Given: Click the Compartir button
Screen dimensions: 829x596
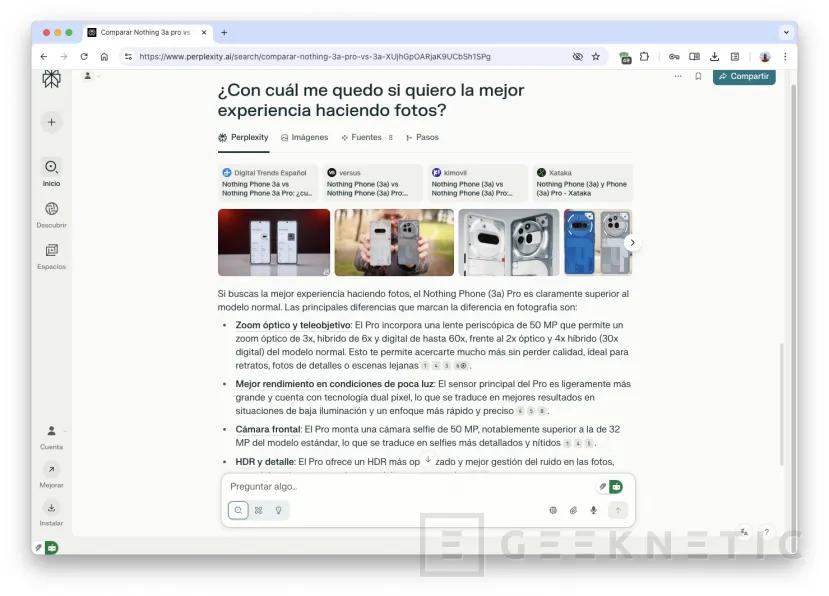Looking at the screenshot, I should coord(744,76).
